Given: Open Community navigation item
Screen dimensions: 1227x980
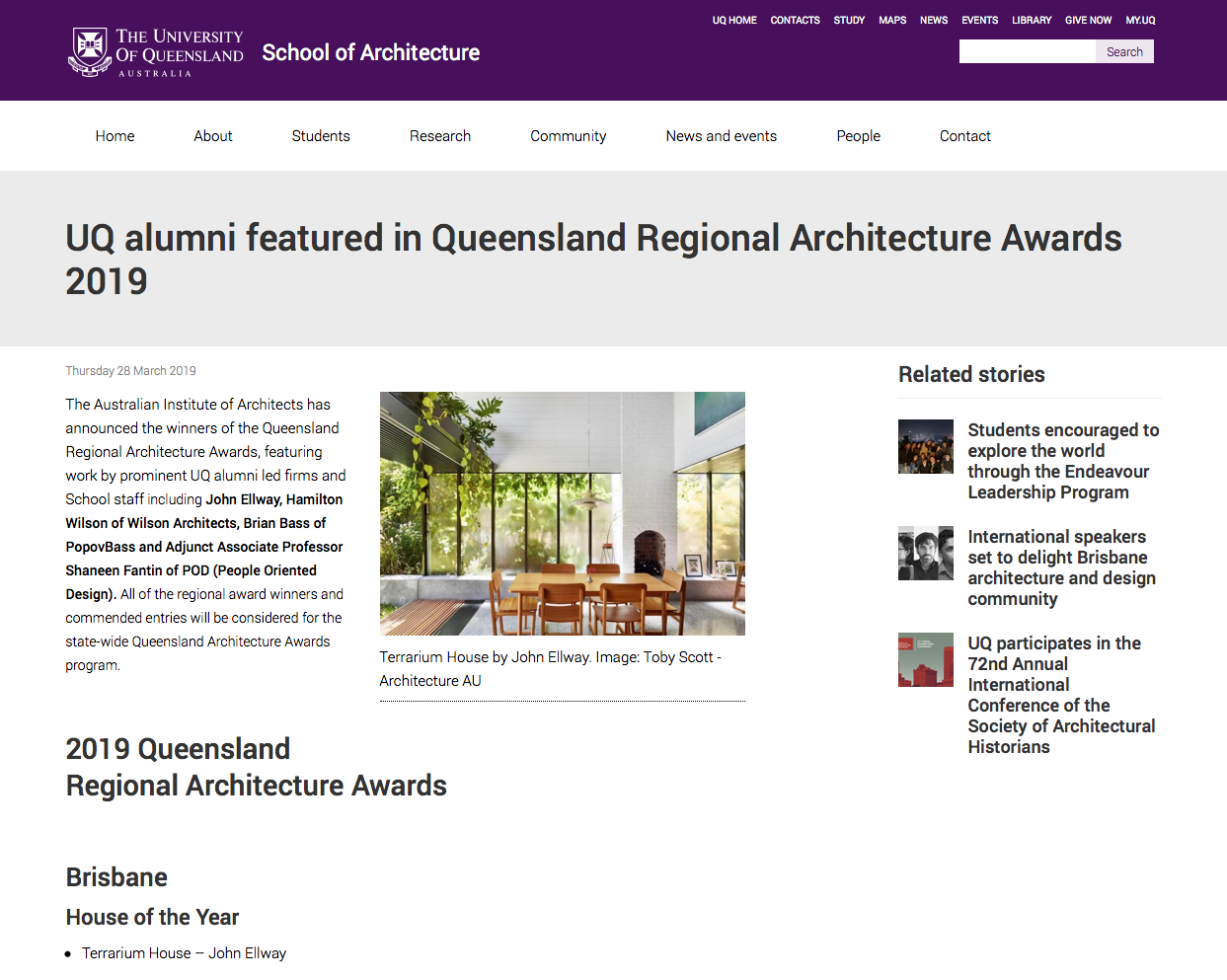Looking at the screenshot, I should 569,136.
